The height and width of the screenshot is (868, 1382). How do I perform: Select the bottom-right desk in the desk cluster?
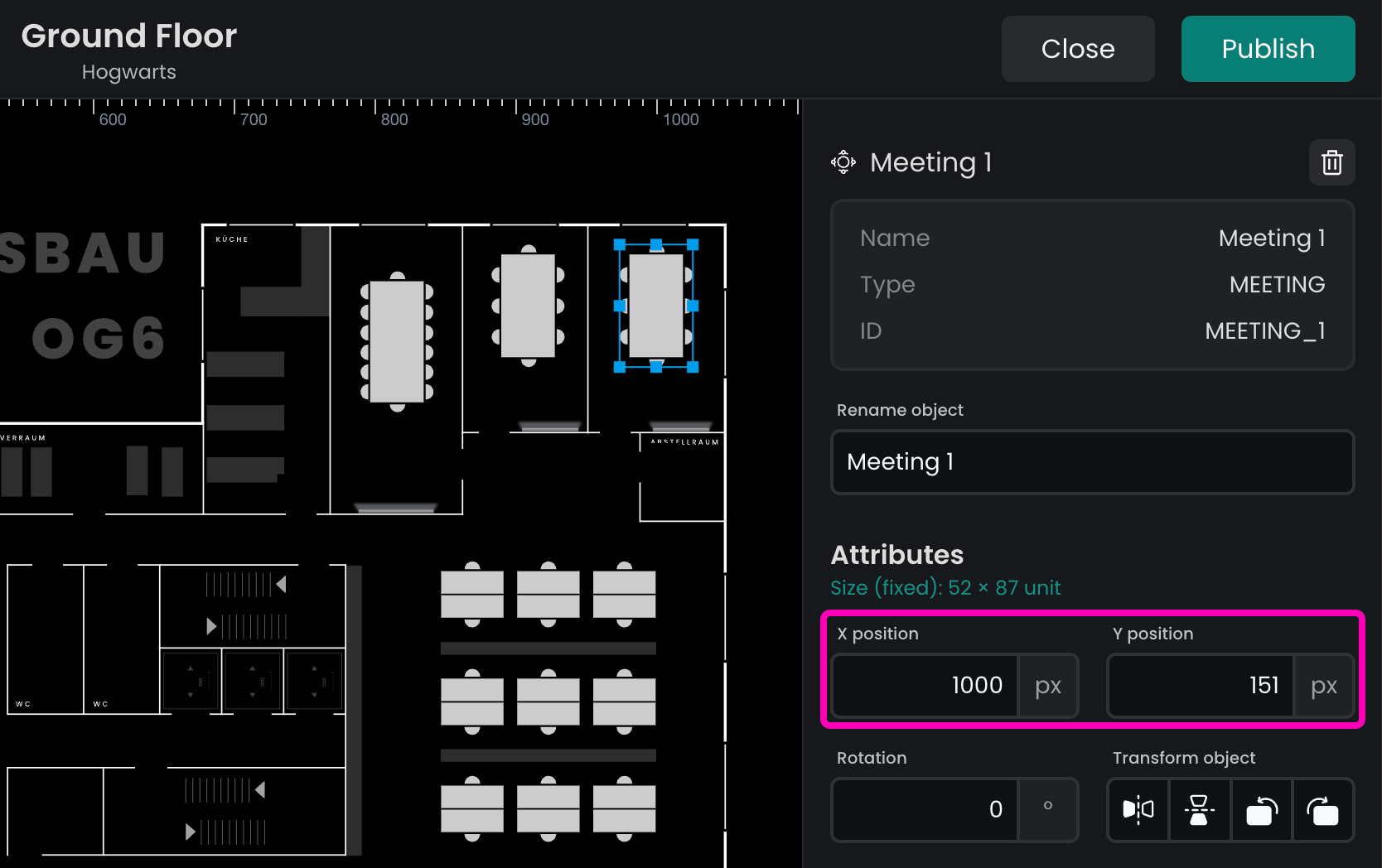pyautogui.click(x=624, y=808)
